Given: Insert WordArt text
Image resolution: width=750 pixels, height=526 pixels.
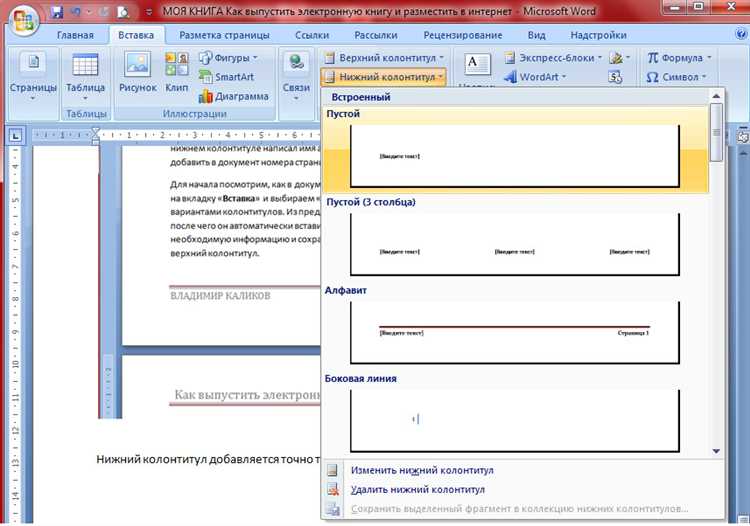Looking at the screenshot, I should pyautogui.click(x=535, y=77).
